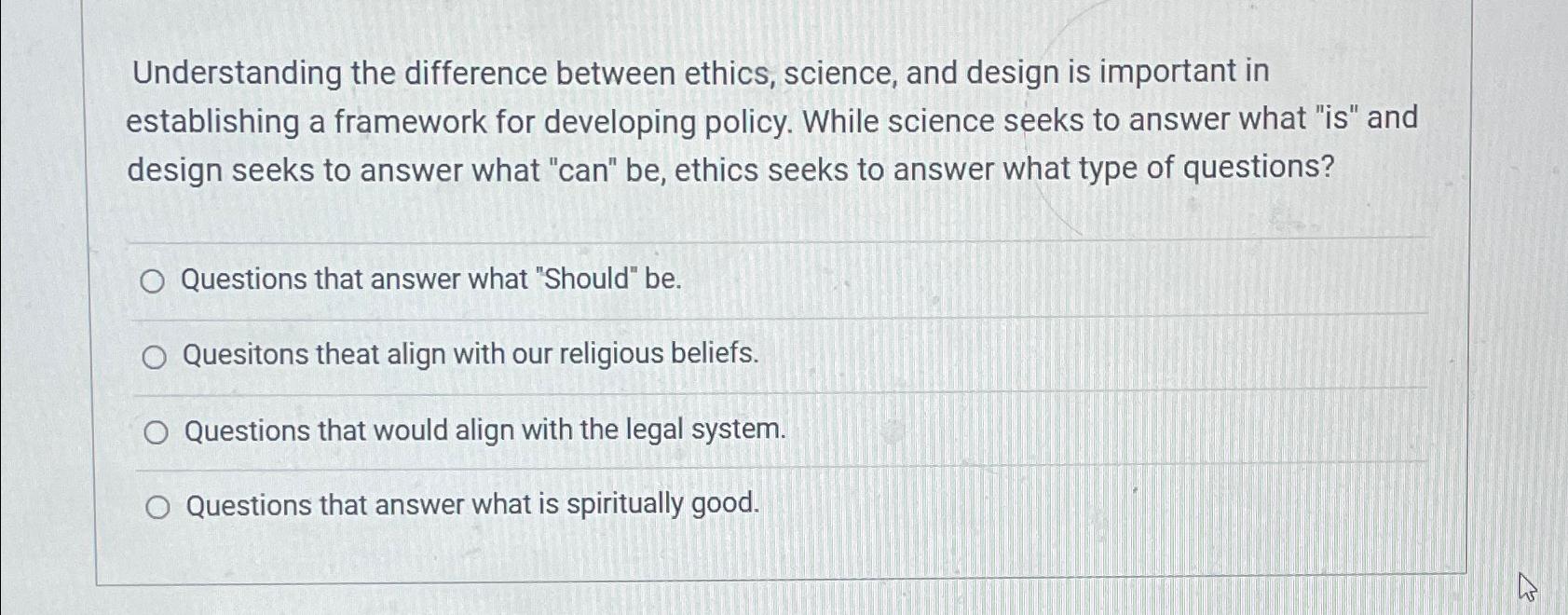Select "Questions that would align with the legal system"
This screenshot has width=1568, height=615.
[157, 430]
